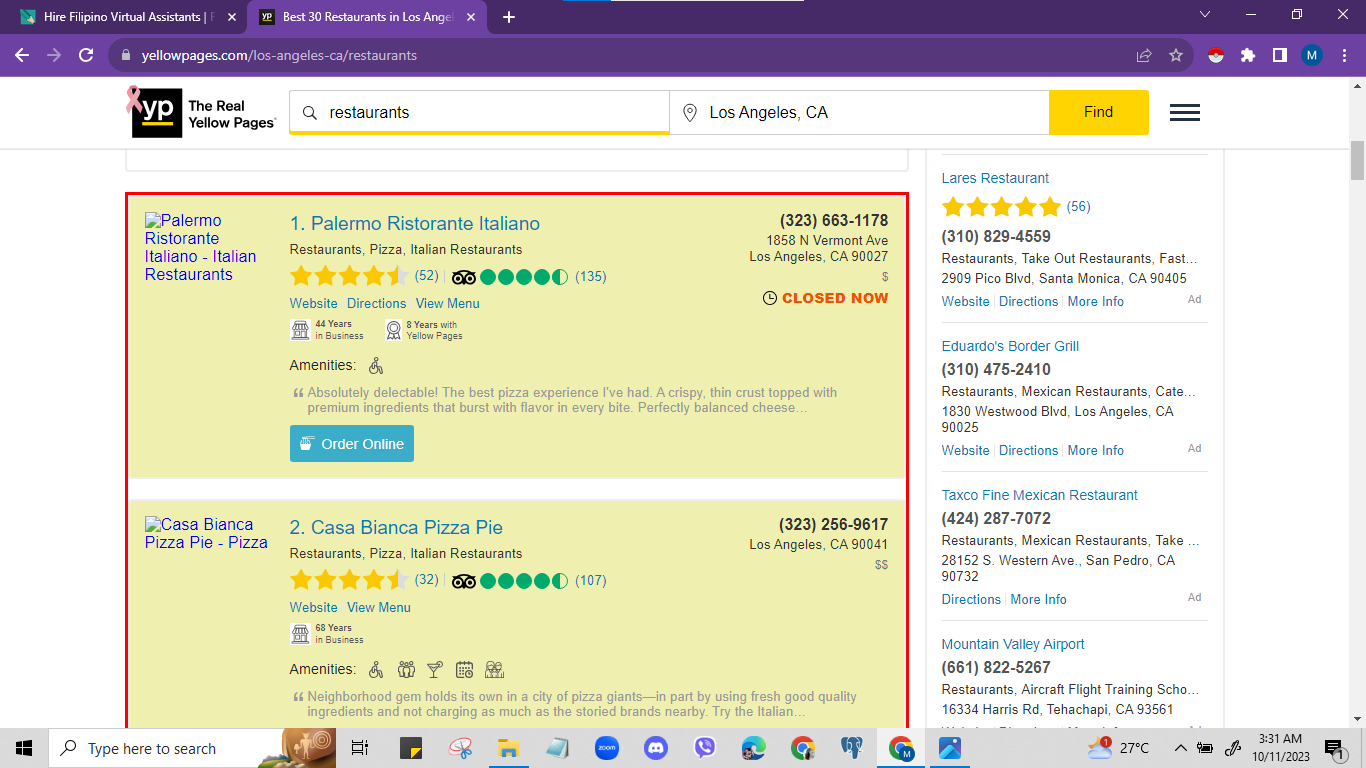Click More Info for Lares Restaurant
1366x768 pixels.
1096,301
